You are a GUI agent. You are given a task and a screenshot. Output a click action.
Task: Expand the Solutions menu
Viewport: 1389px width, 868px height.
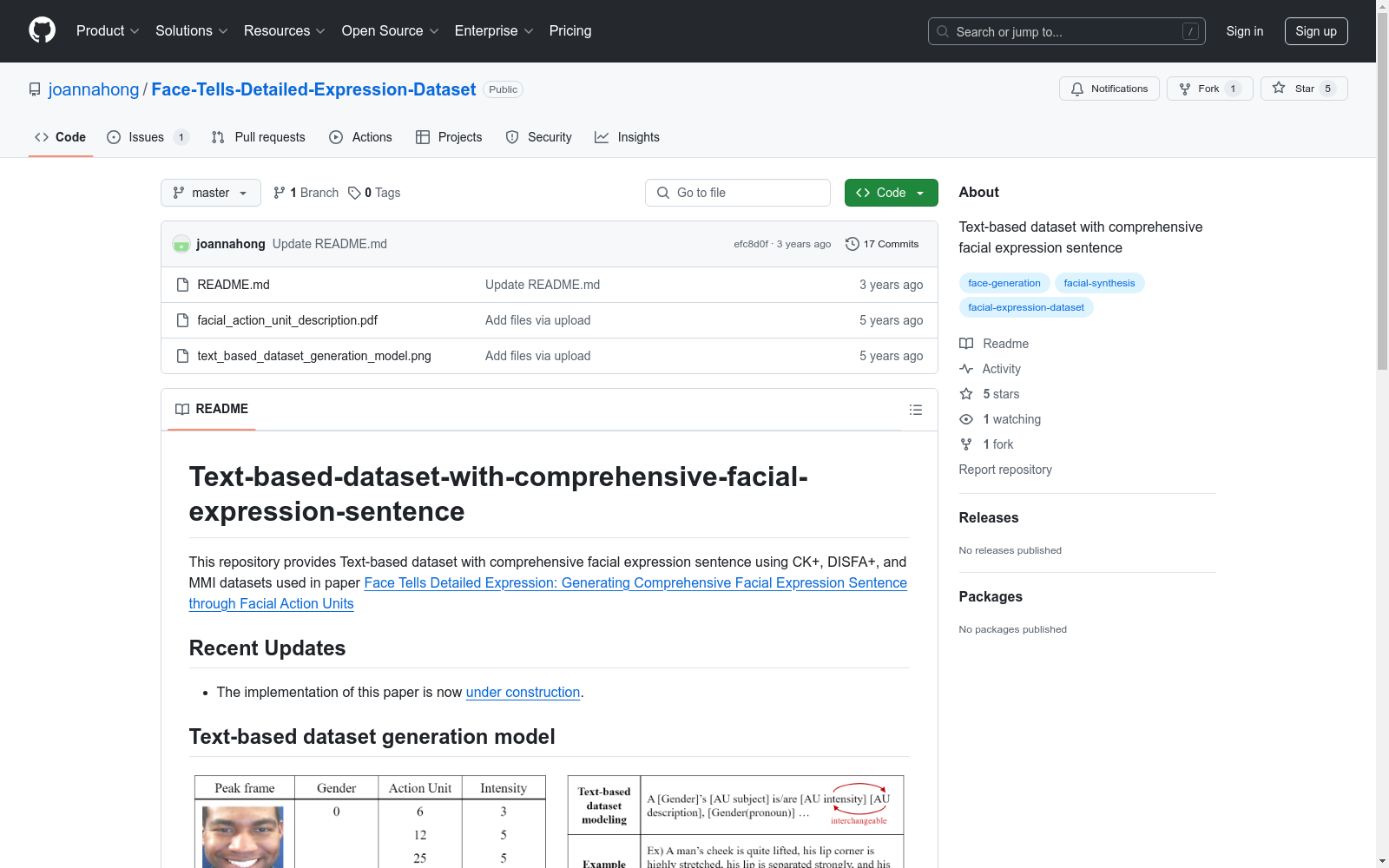[192, 31]
